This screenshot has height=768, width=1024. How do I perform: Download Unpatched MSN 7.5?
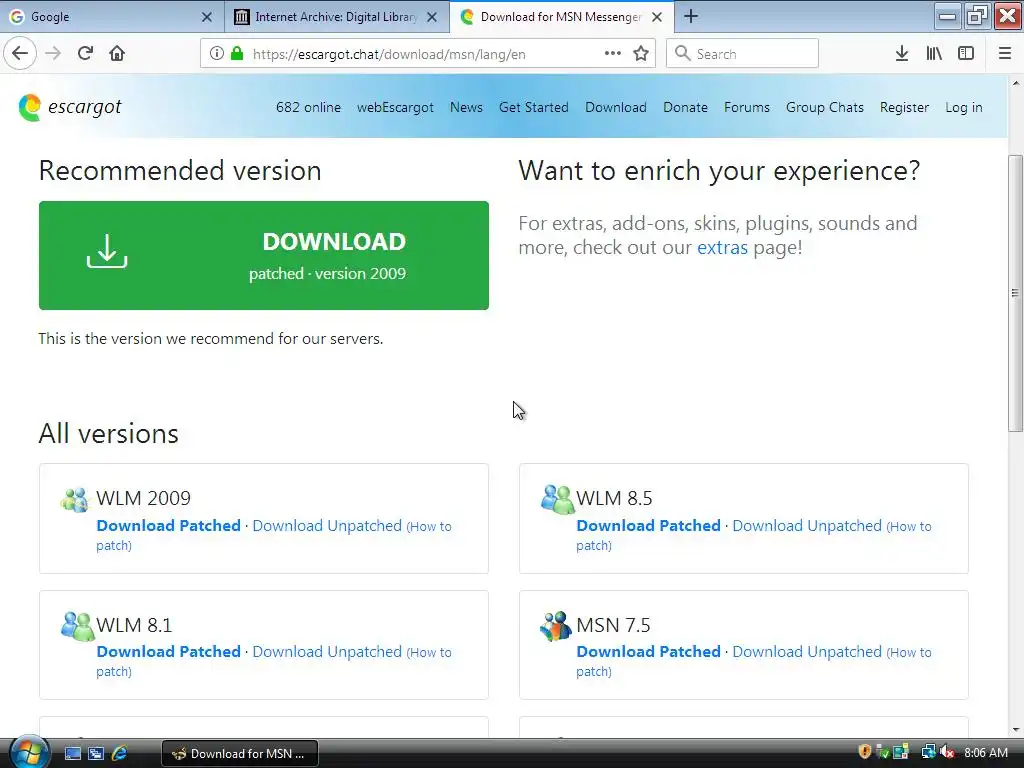807,652
